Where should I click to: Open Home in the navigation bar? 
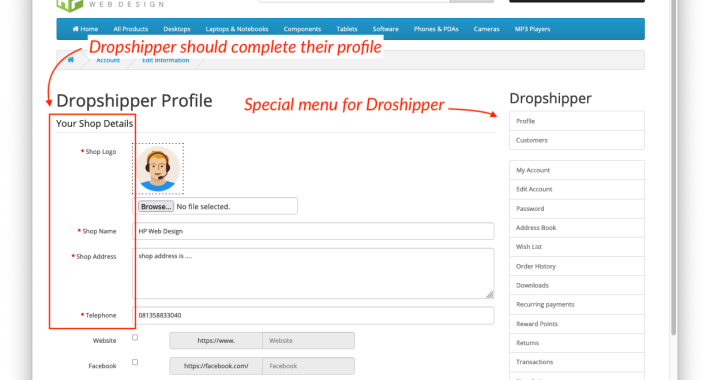85,29
